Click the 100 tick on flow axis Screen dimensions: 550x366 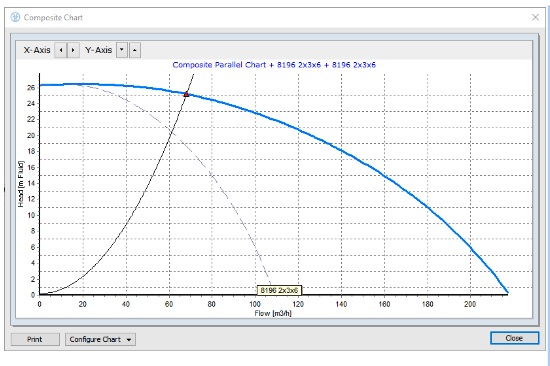tap(255, 304)
